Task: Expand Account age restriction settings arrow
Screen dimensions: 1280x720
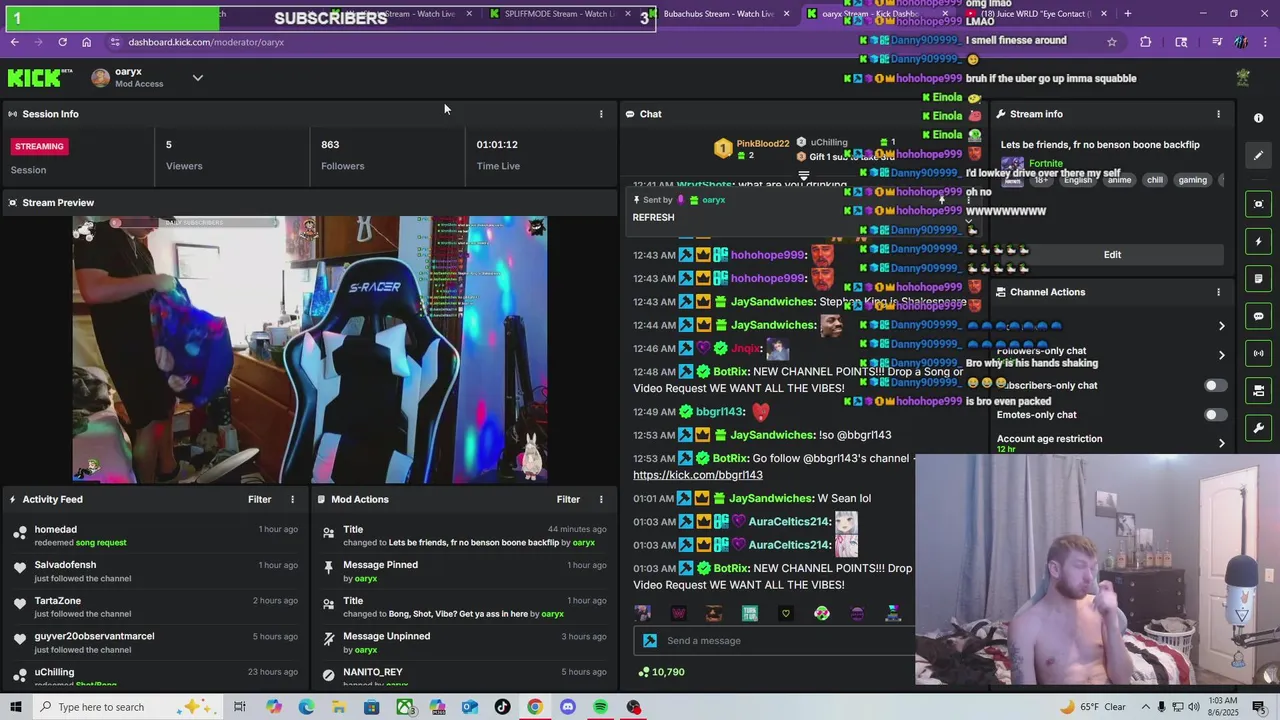Action: pyautogui.click(x=1221, y=443)
